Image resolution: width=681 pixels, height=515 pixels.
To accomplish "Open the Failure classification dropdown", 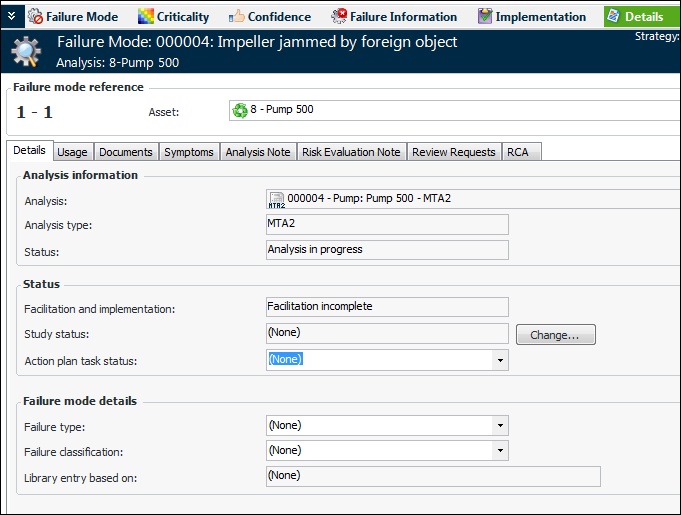I will (500, 451).
